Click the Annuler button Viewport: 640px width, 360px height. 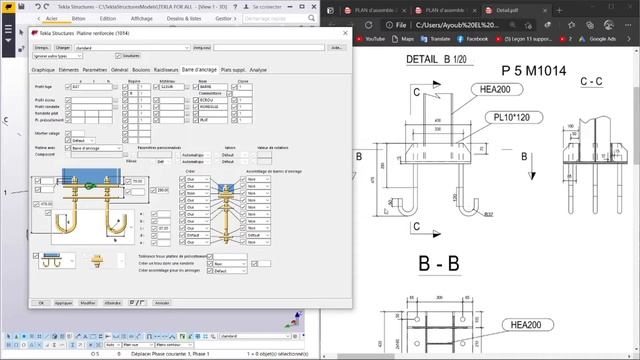(x=162, y=303)
